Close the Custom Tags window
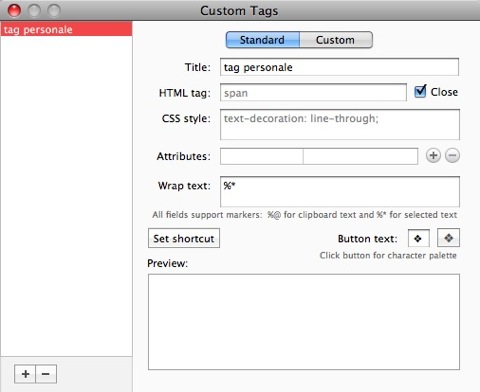Viewport: 480px width, 392px height. pyautogui.click(x=14, y=11)
